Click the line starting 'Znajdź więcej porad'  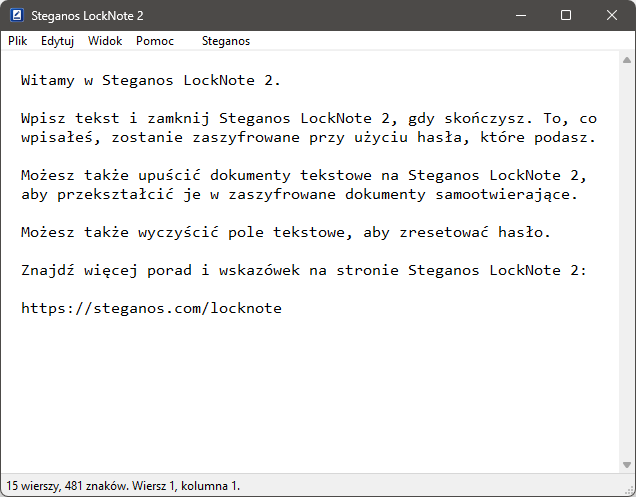click(304, 270)
